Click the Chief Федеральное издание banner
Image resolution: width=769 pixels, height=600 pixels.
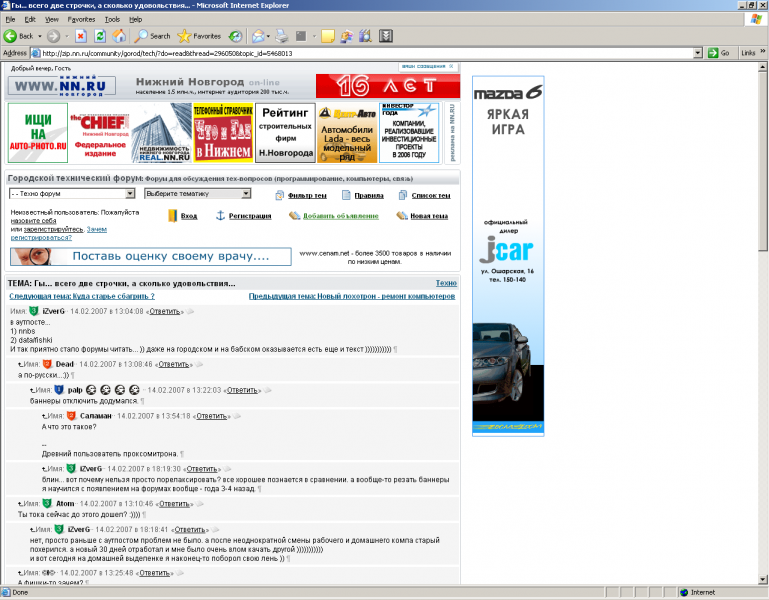(100, 133)
